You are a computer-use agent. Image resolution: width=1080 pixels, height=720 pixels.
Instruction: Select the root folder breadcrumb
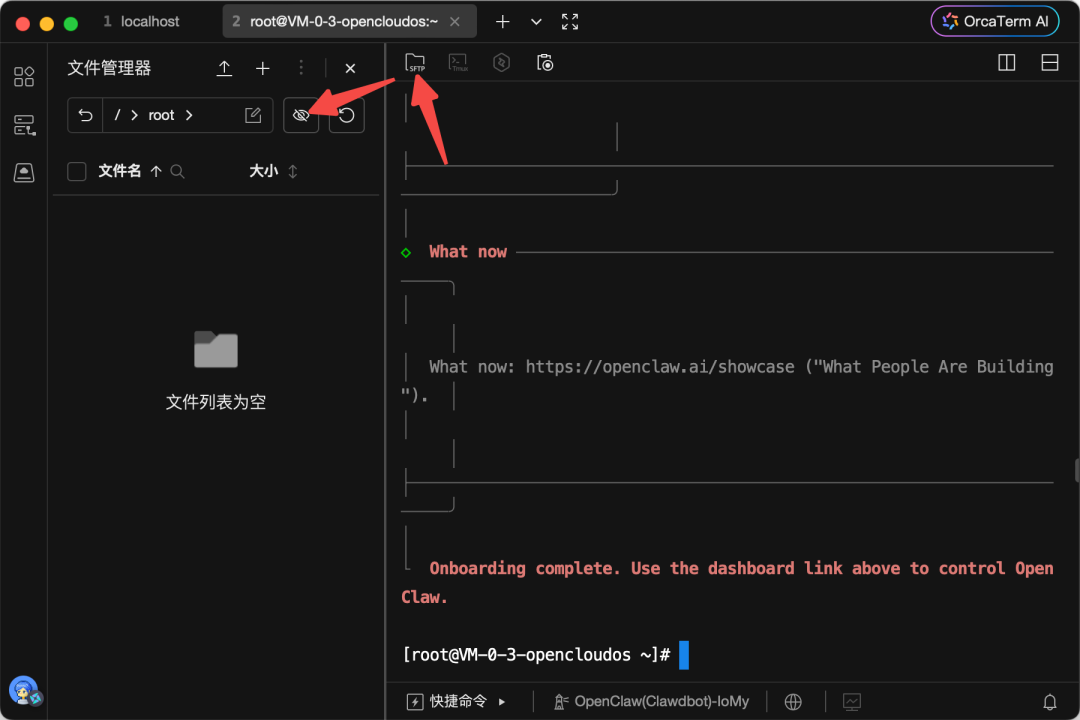coord(161,115)
